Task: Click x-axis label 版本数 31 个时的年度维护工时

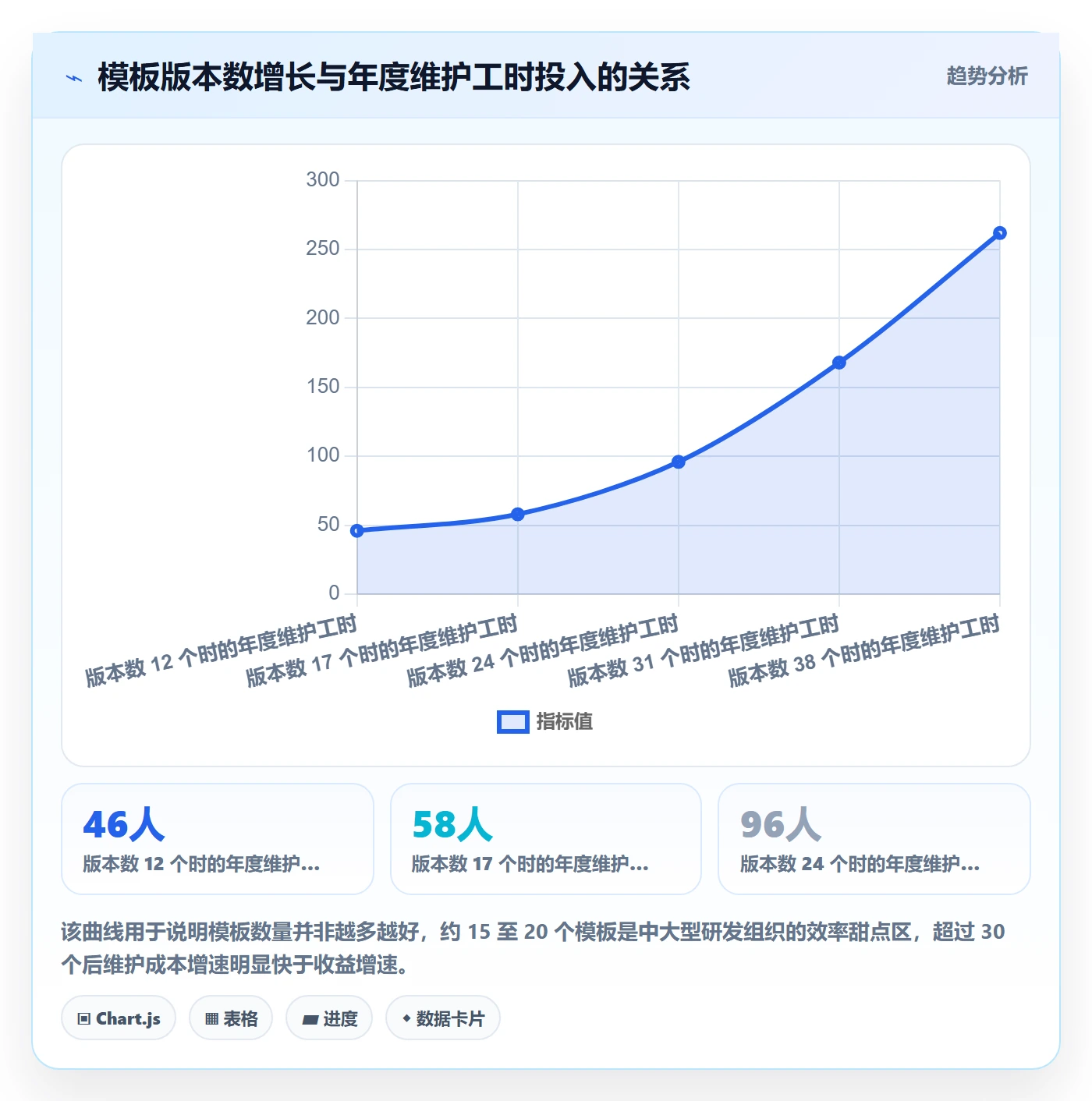Action: 703,650
